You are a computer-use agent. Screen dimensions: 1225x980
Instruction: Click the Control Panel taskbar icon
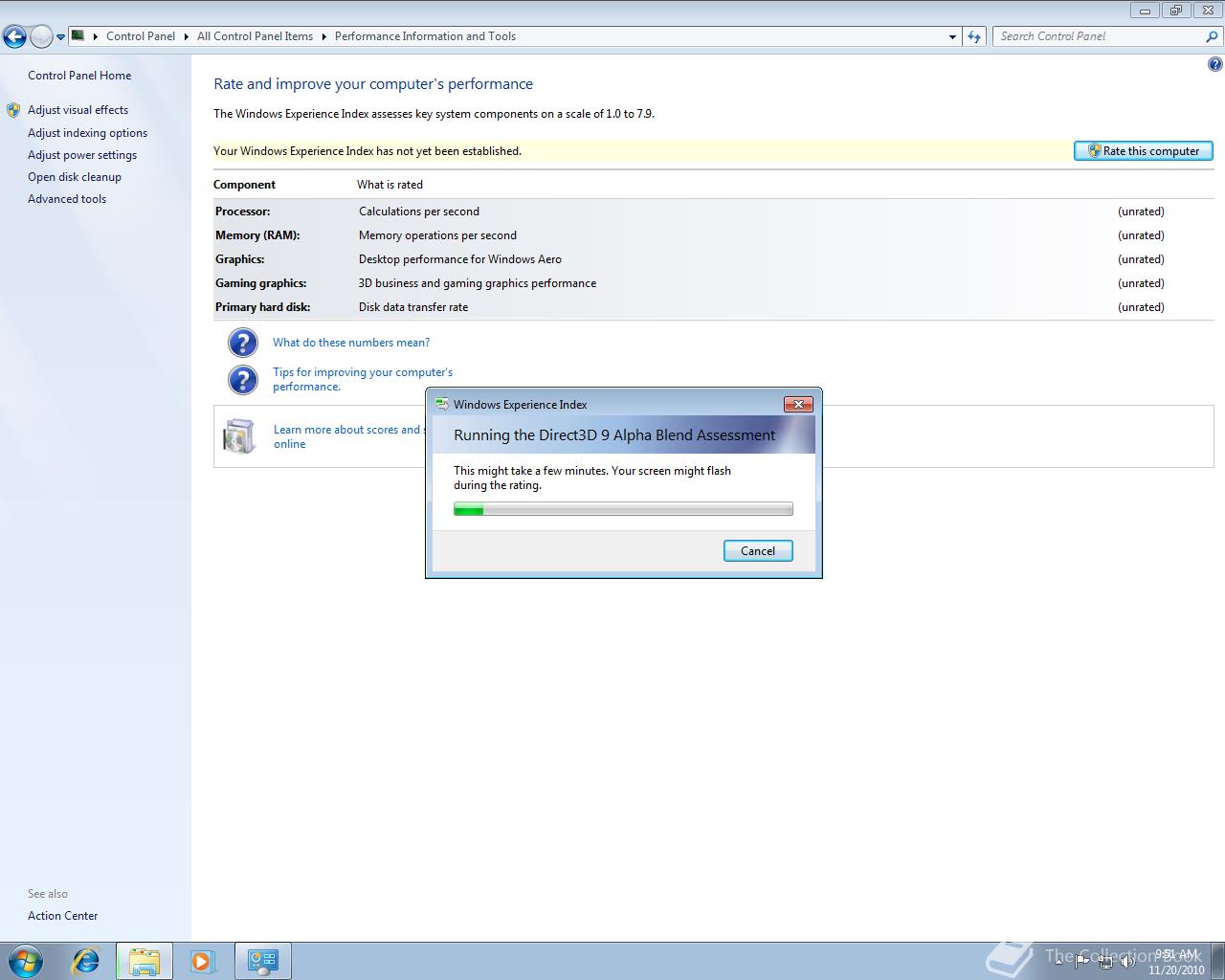click(262, 961)
